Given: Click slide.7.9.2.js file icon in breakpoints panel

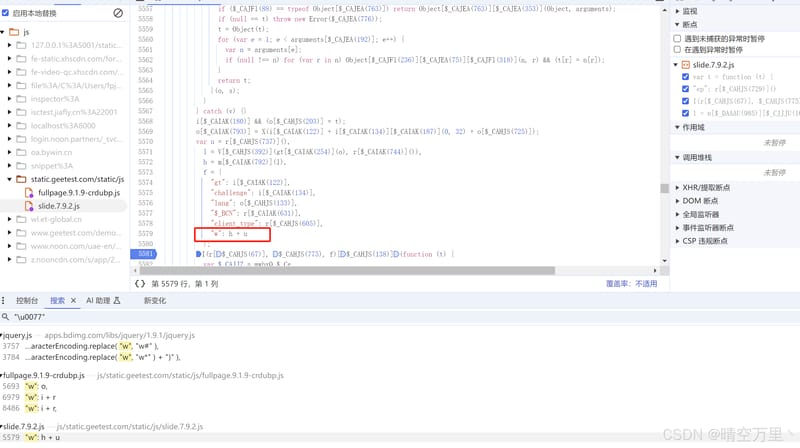Looking at the screenshot, I should point(686,65).
